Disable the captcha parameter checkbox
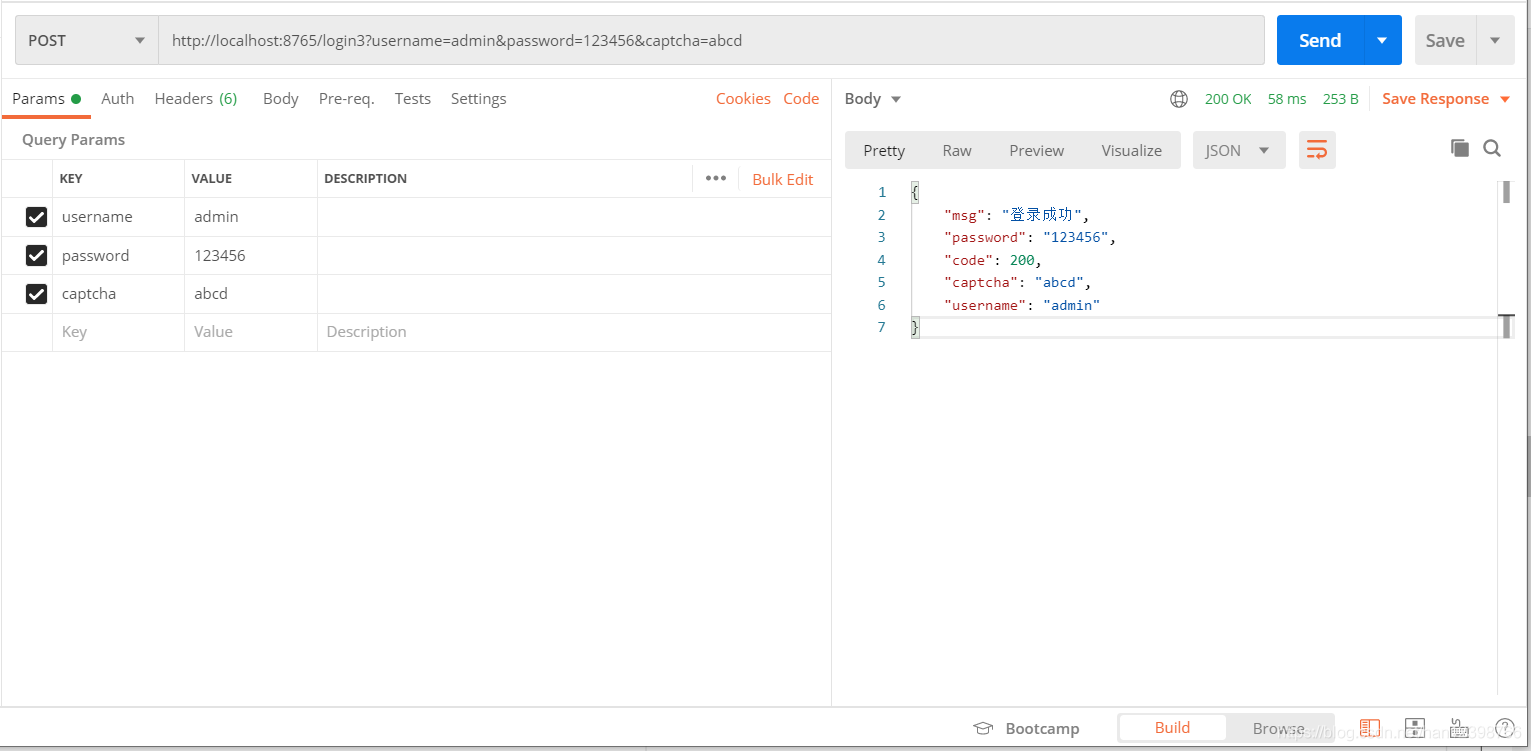The width and height of the screenshot is (1531, 751). 37,294
